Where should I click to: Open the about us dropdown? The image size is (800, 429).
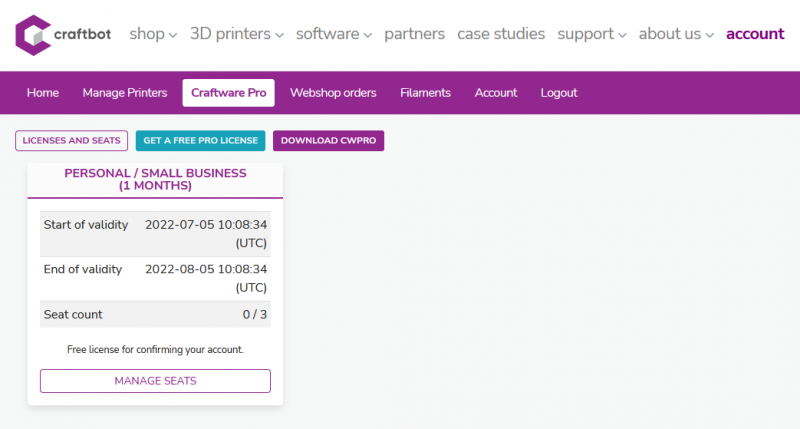pyautogui.click(x=676, y=34)
